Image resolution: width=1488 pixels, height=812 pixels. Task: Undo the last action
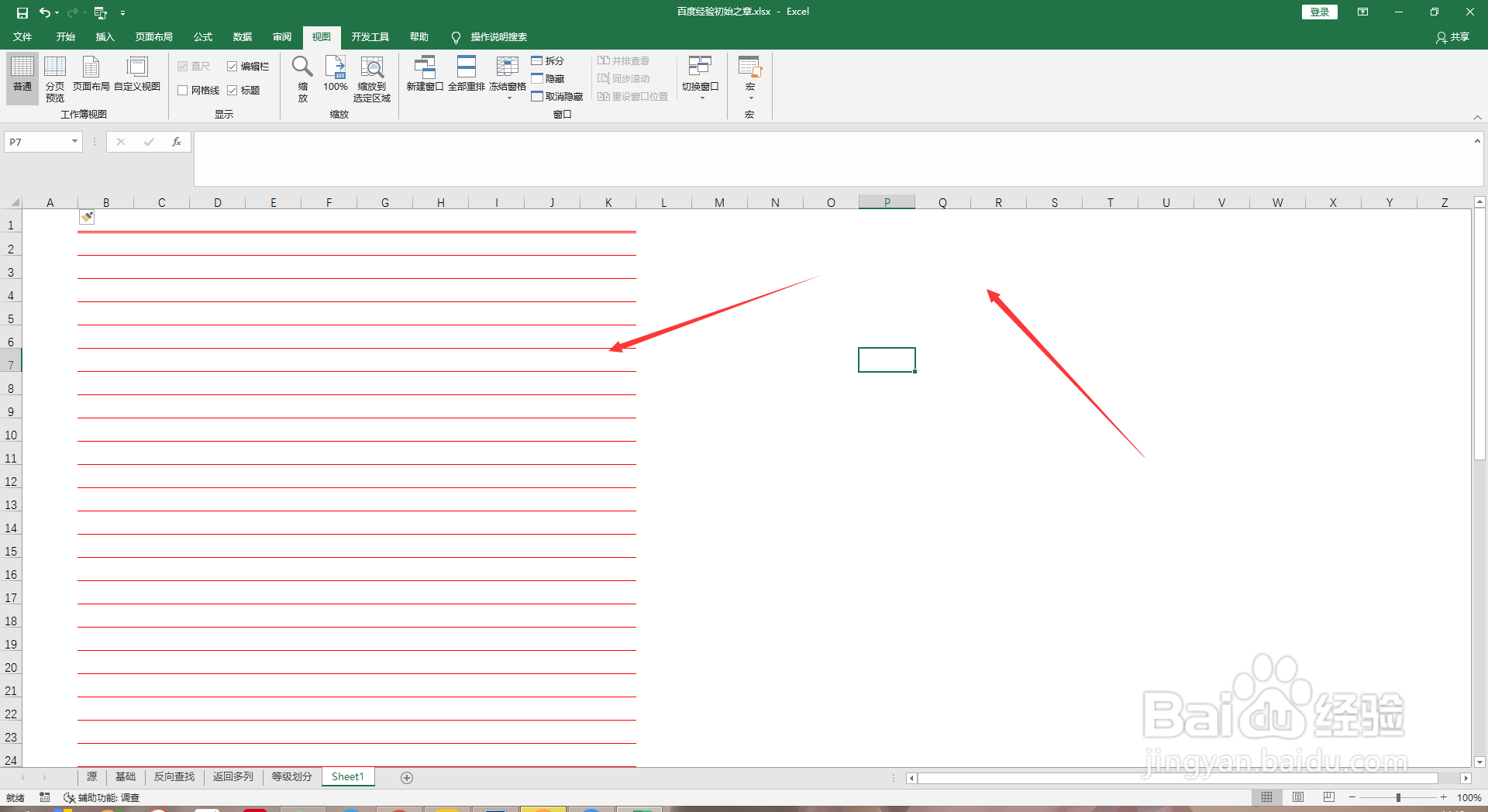point(45,12)
